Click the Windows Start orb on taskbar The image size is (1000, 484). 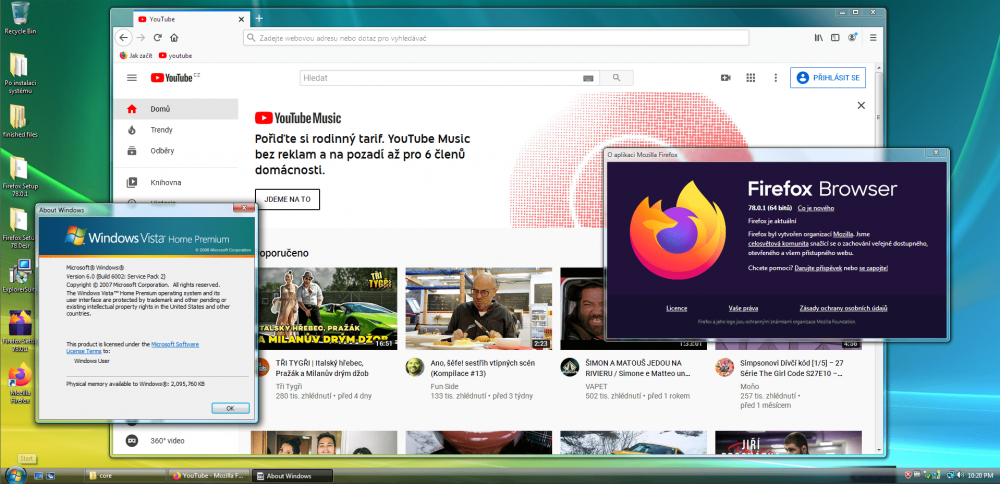tap(15, 474)
